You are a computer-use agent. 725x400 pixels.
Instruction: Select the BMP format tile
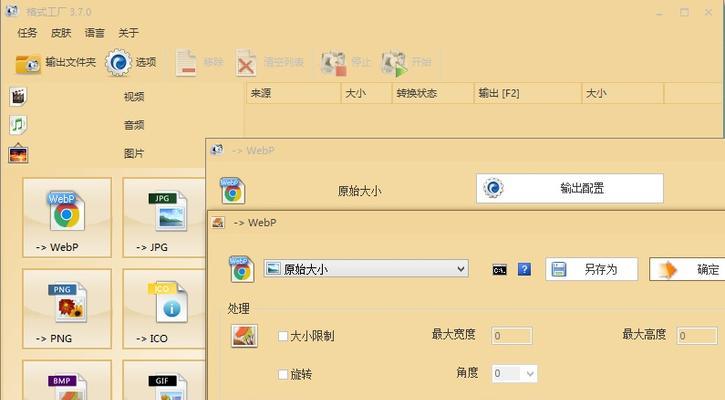tap(67, 380)
